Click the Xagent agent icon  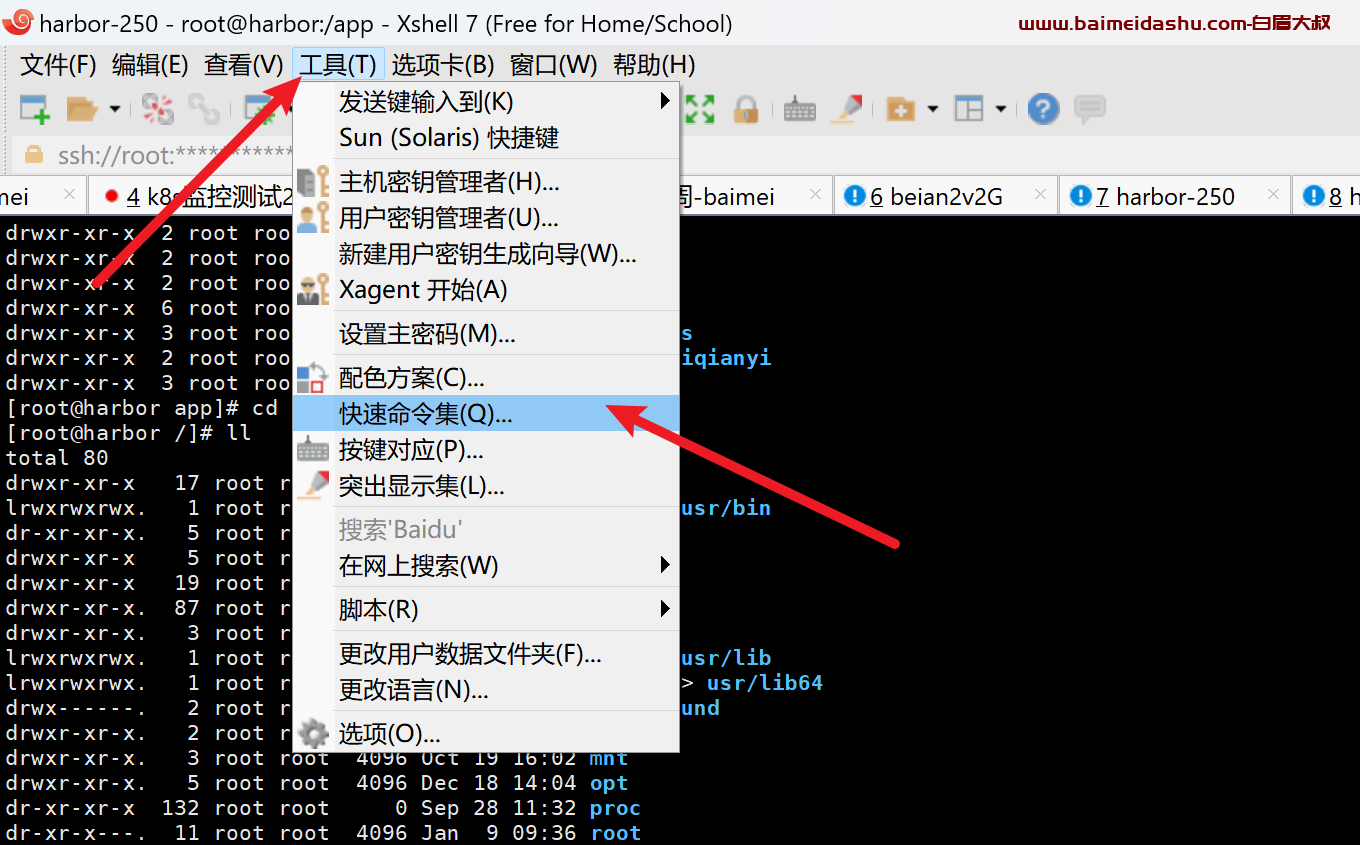pos(313,290)
